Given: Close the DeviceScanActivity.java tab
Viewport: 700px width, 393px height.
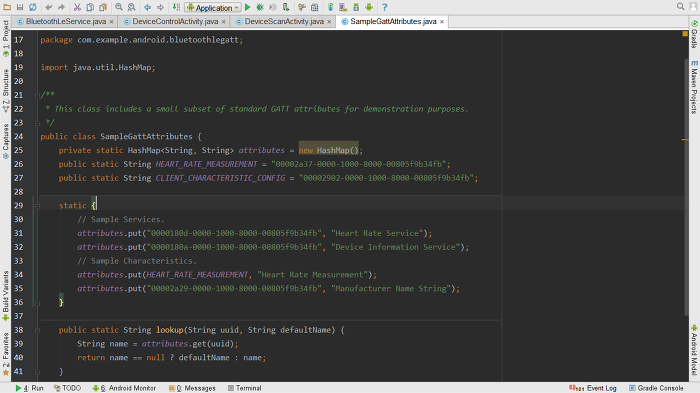Looking at the screenshot, I should click(x=329, y=21).
